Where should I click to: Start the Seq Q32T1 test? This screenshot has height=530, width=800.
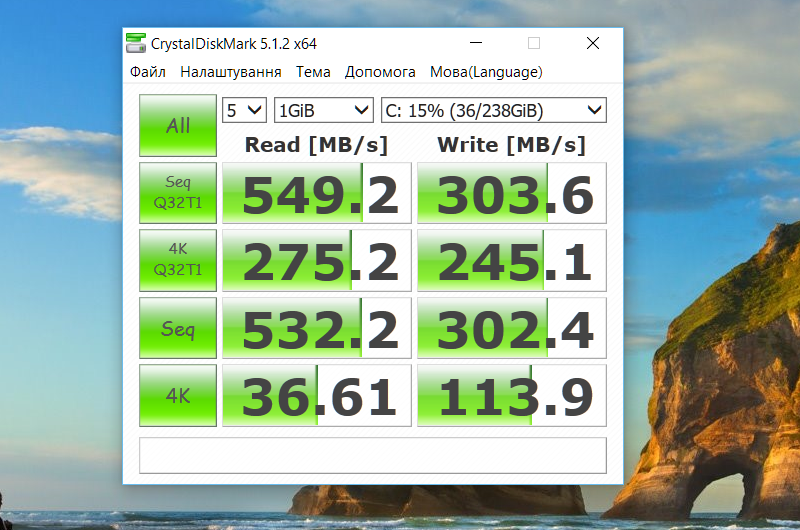pos(178,193)
